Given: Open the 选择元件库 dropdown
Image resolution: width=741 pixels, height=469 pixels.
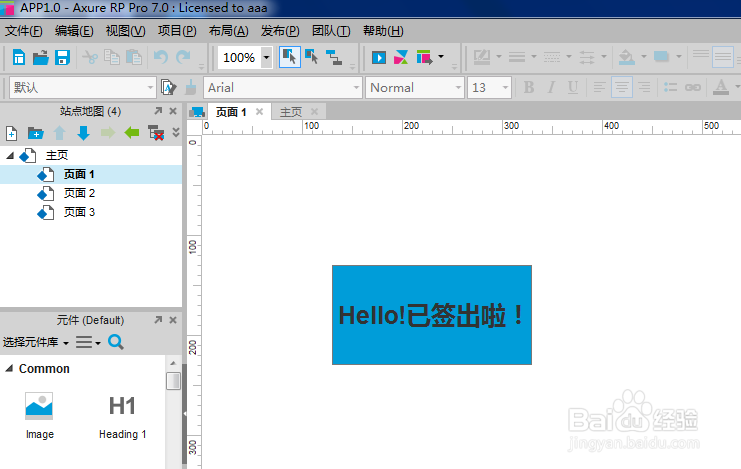Looking at the screenshot, I should [36, 342].
